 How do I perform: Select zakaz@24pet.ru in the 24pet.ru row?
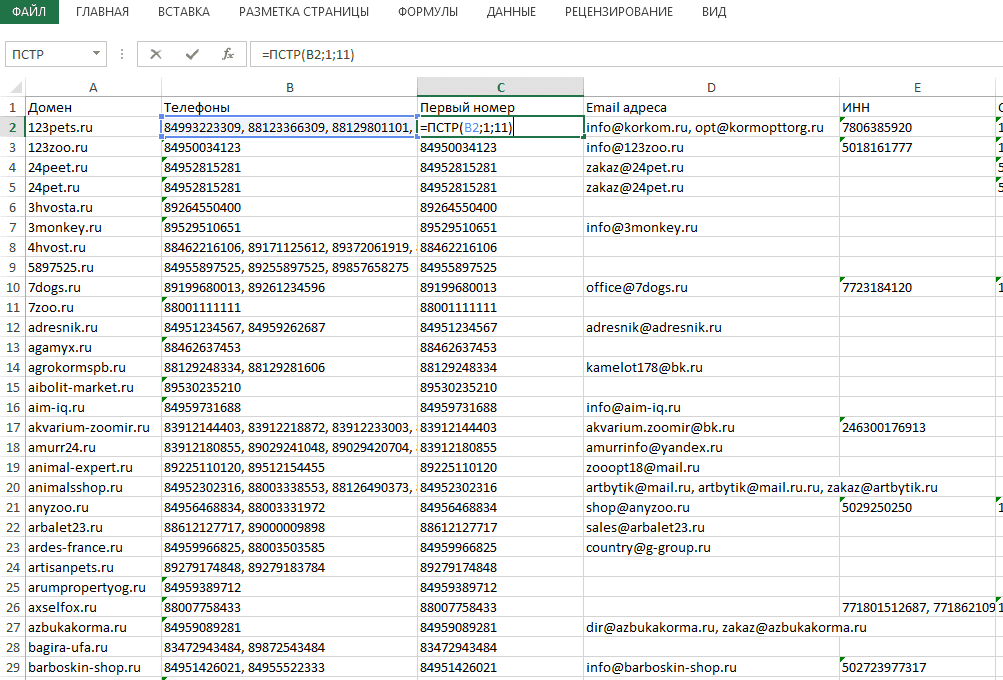tap(711, 187)
